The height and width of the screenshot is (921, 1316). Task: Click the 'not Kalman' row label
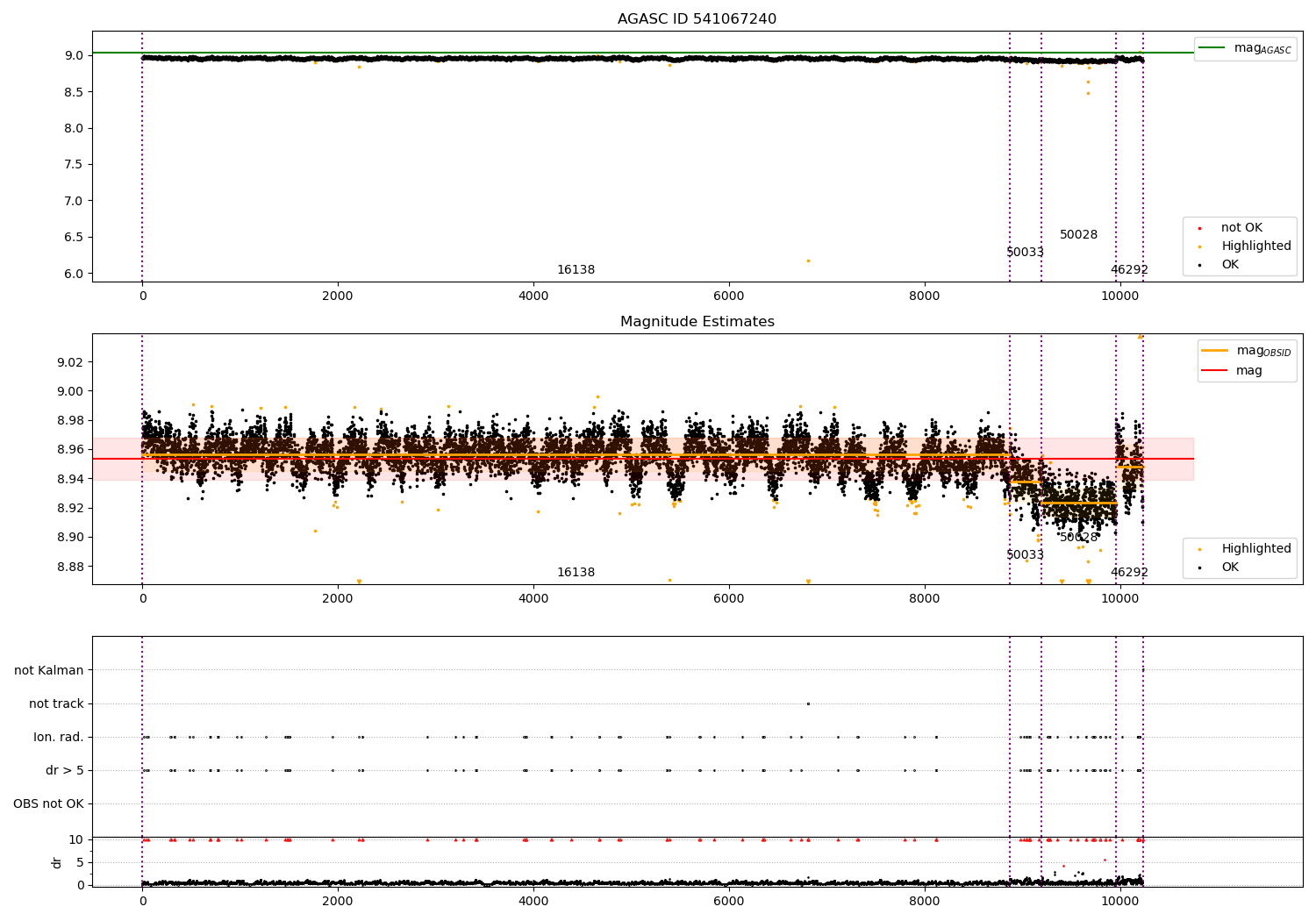tap(49, 670)
